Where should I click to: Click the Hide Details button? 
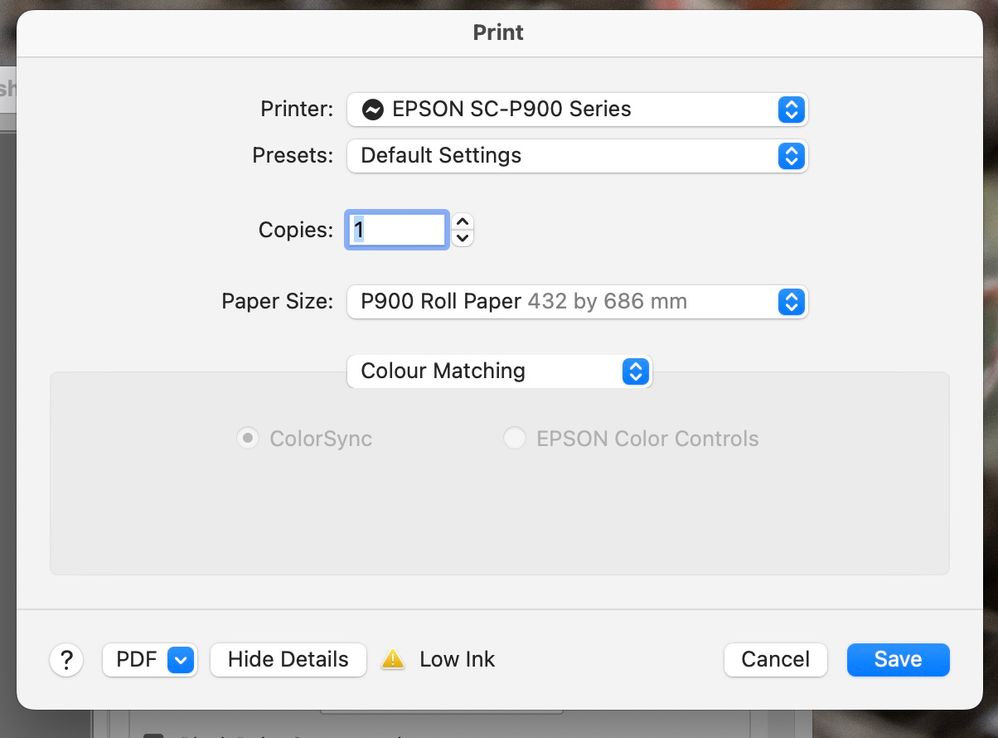pyautogui.click(x=288, y=660)
